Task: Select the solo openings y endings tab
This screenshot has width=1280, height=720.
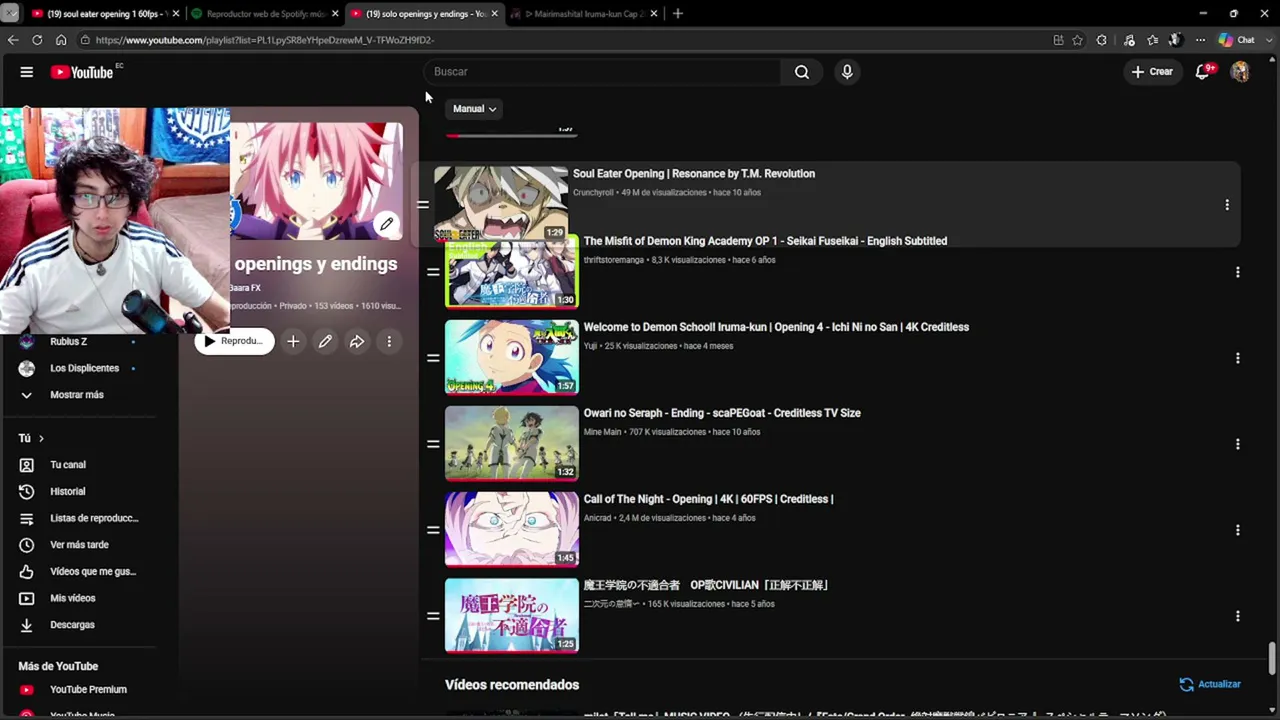Action: [x=425, y=14]
